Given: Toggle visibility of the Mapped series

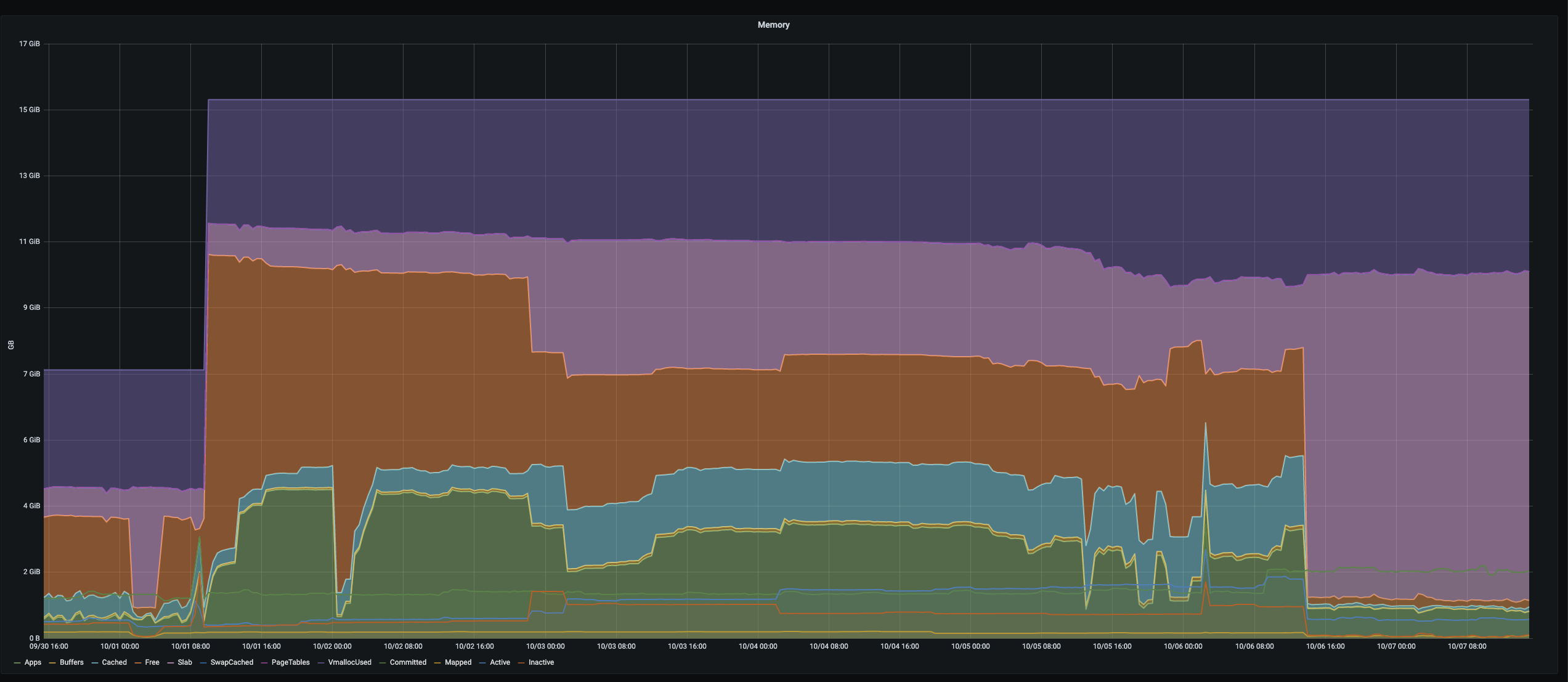Looking at the screenshot, I should coord(458,662).
